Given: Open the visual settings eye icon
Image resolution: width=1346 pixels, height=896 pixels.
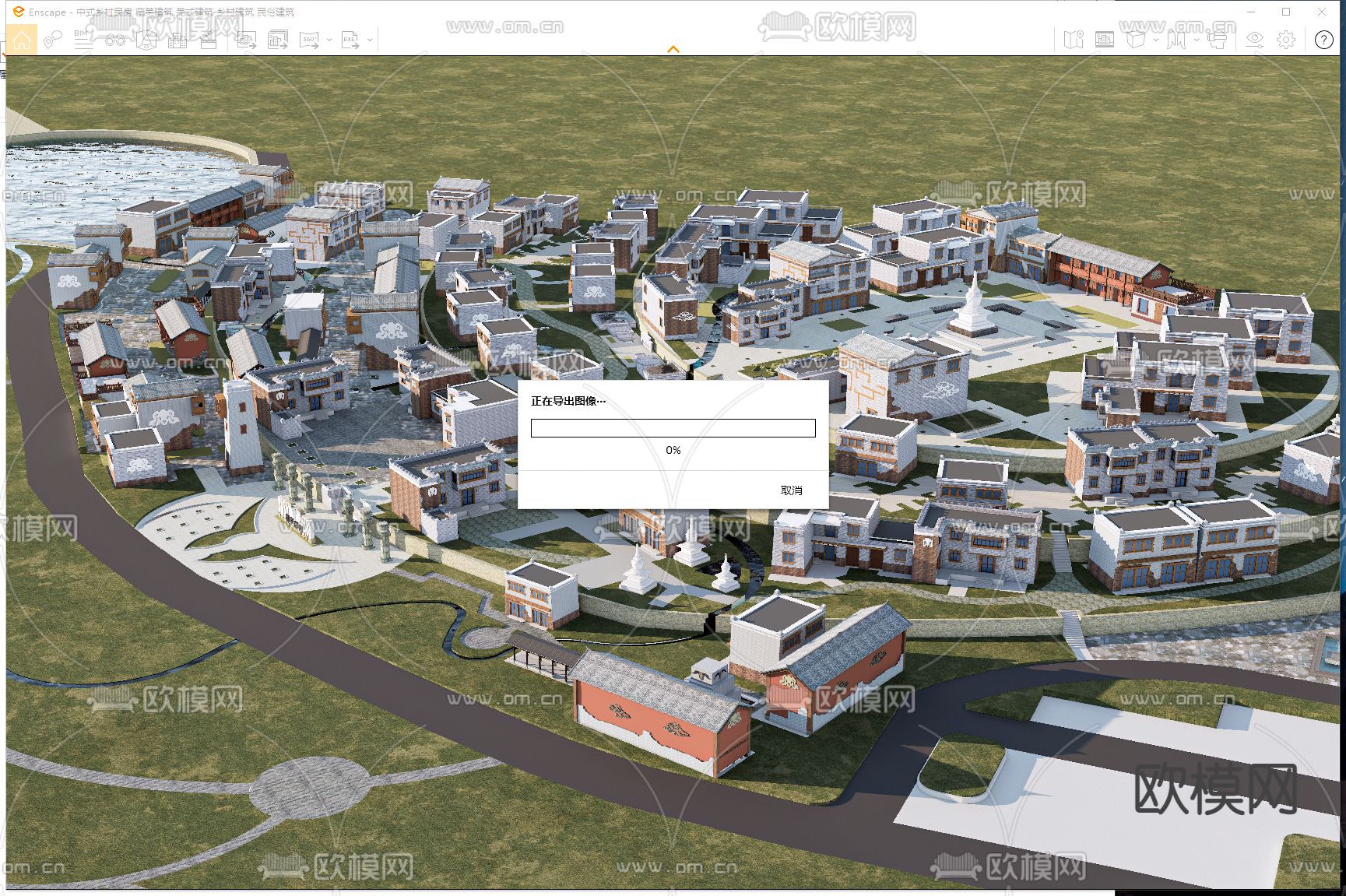Looking at the screenshot, I should point(1254,40).
